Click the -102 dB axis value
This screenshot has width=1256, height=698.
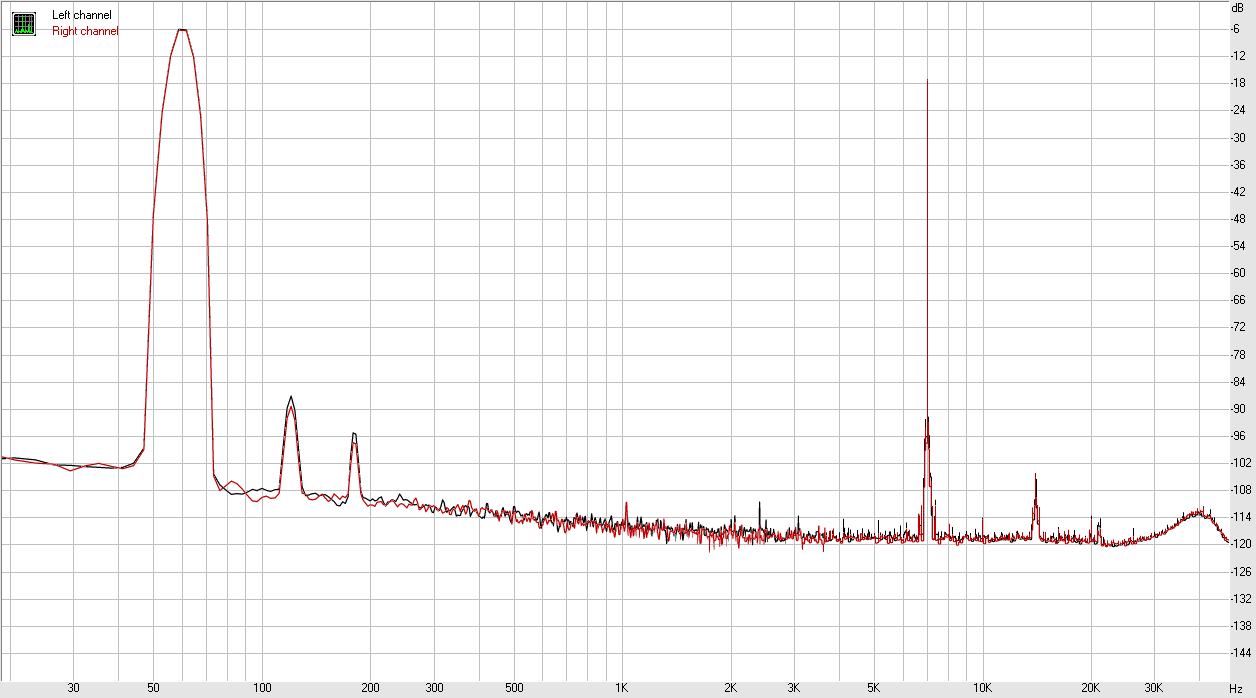(x=1239, y=463)
